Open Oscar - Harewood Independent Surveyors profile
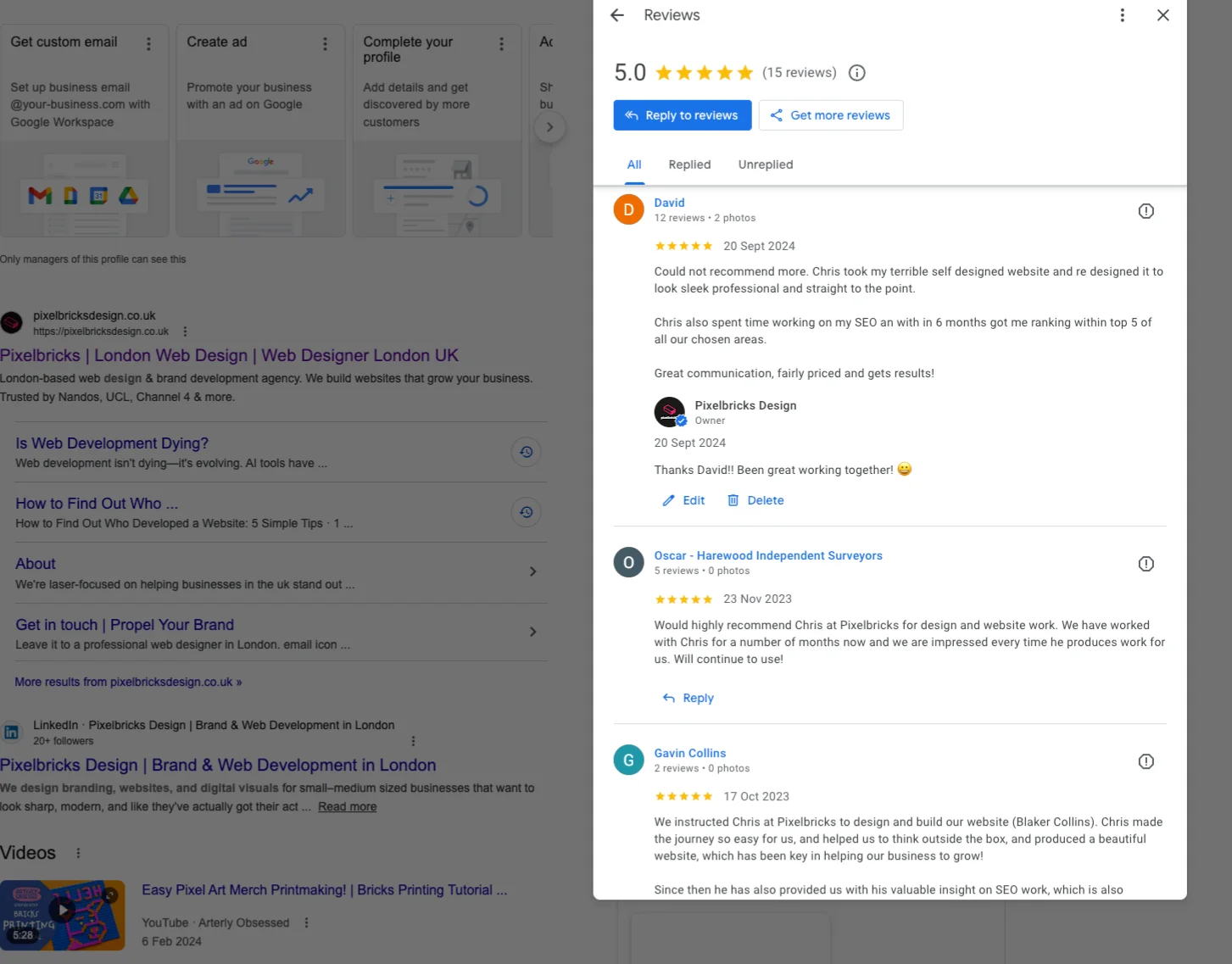The height and width of the screenshot is (964, 1232). click(x=768, y=555)
